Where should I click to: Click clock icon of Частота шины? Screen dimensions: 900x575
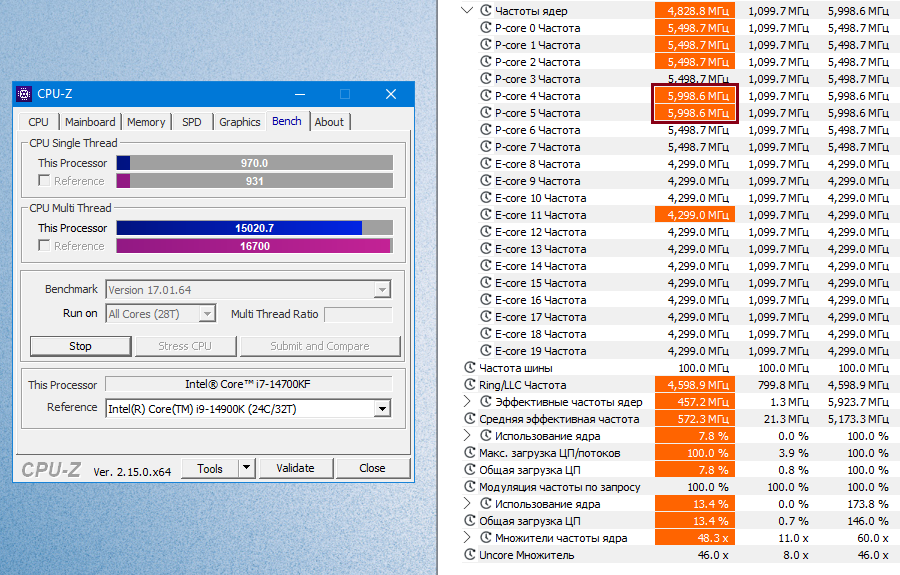470,368
